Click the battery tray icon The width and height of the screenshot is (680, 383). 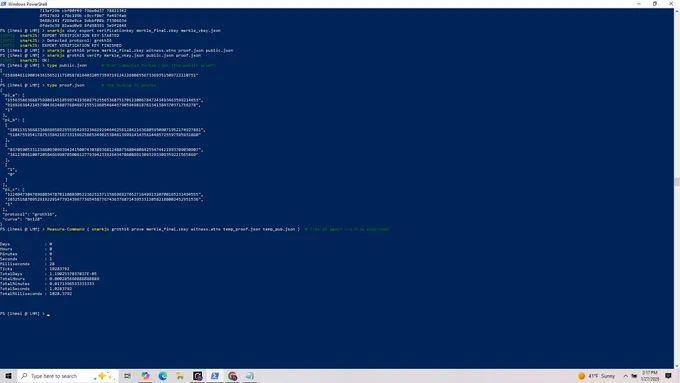pyautogui.click(x=634, y=376)
